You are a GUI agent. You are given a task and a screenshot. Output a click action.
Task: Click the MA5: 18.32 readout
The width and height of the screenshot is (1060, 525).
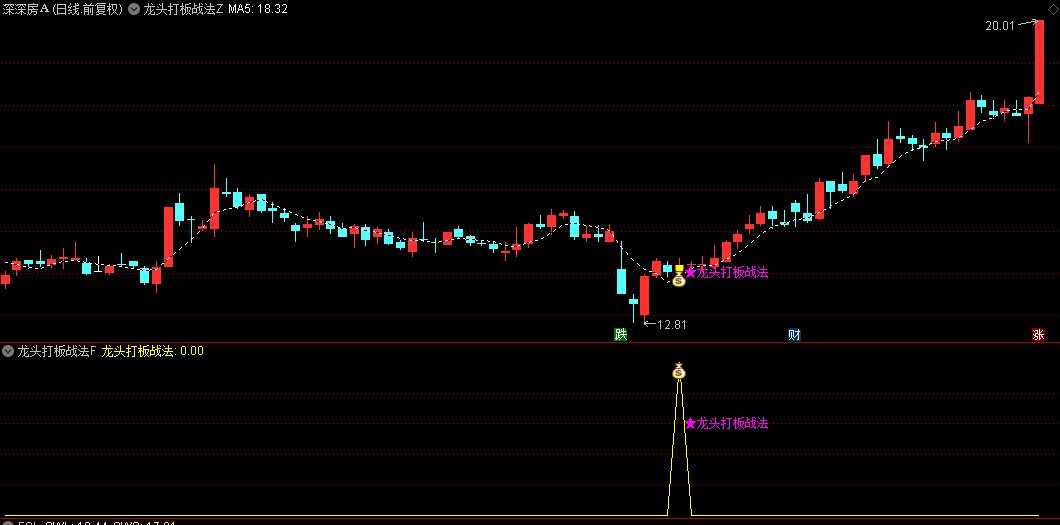[x=258, y=9]
